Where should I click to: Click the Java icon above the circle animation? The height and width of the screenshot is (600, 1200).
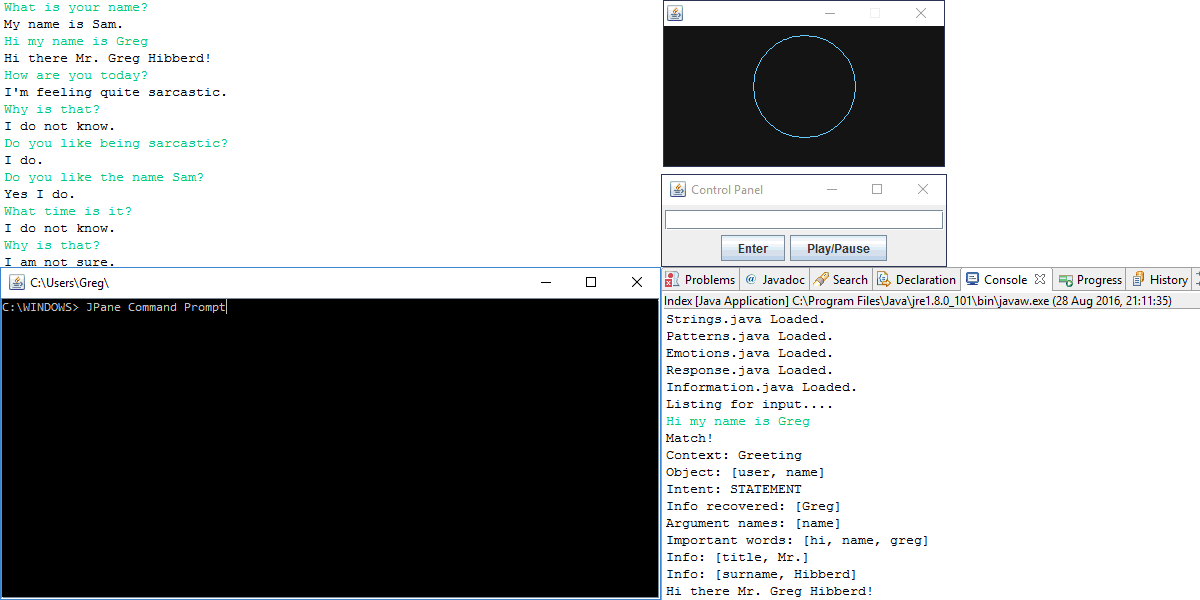[x=676, y=13]
